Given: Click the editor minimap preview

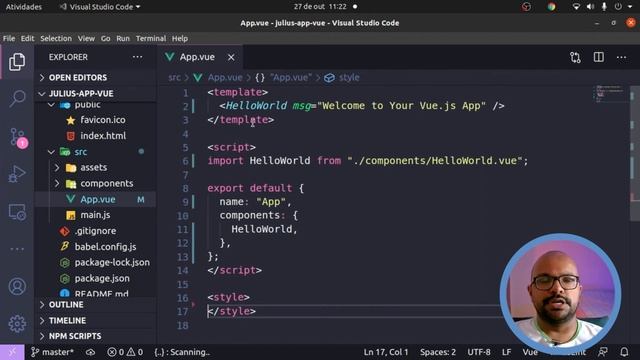Looking at the screenshot, I should click(x=609, y=93).
